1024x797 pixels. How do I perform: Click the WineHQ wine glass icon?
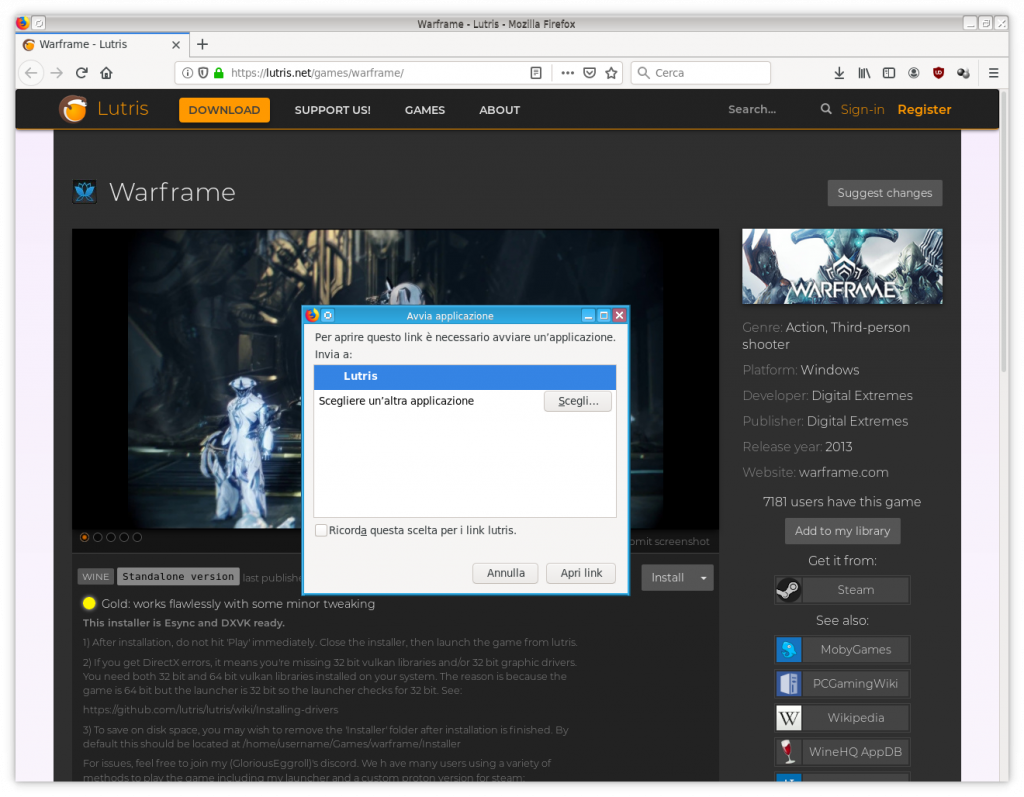(x=788, y=752)
